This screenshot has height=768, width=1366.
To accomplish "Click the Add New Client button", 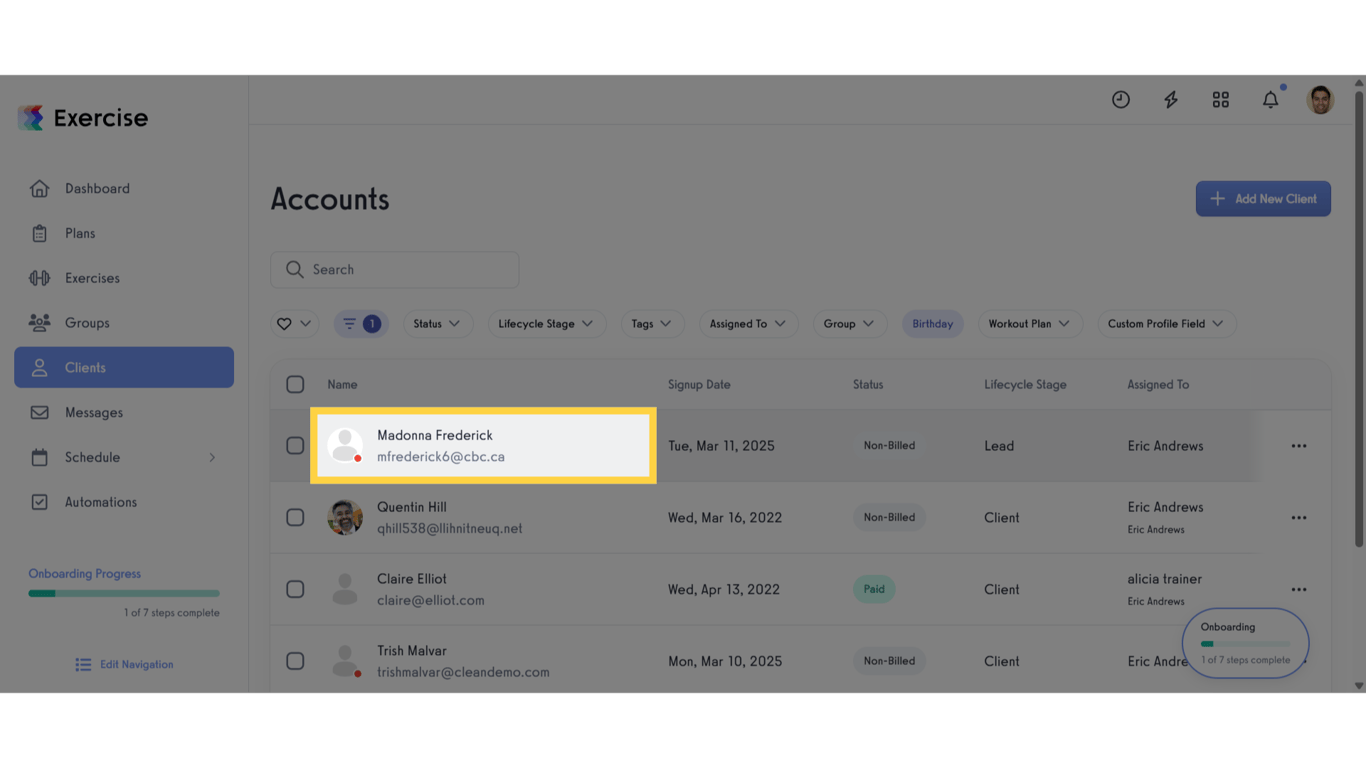I will point(1263,198).
